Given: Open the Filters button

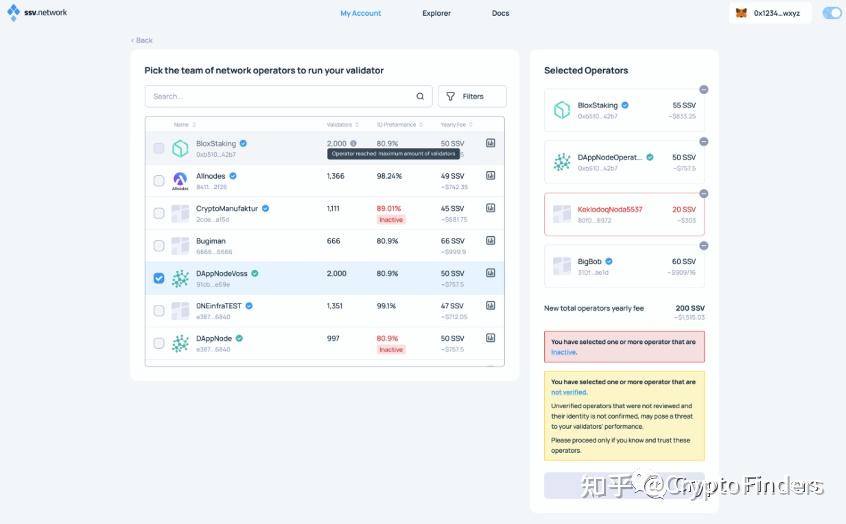Looking at the screenshot, I should coord(472,96).
